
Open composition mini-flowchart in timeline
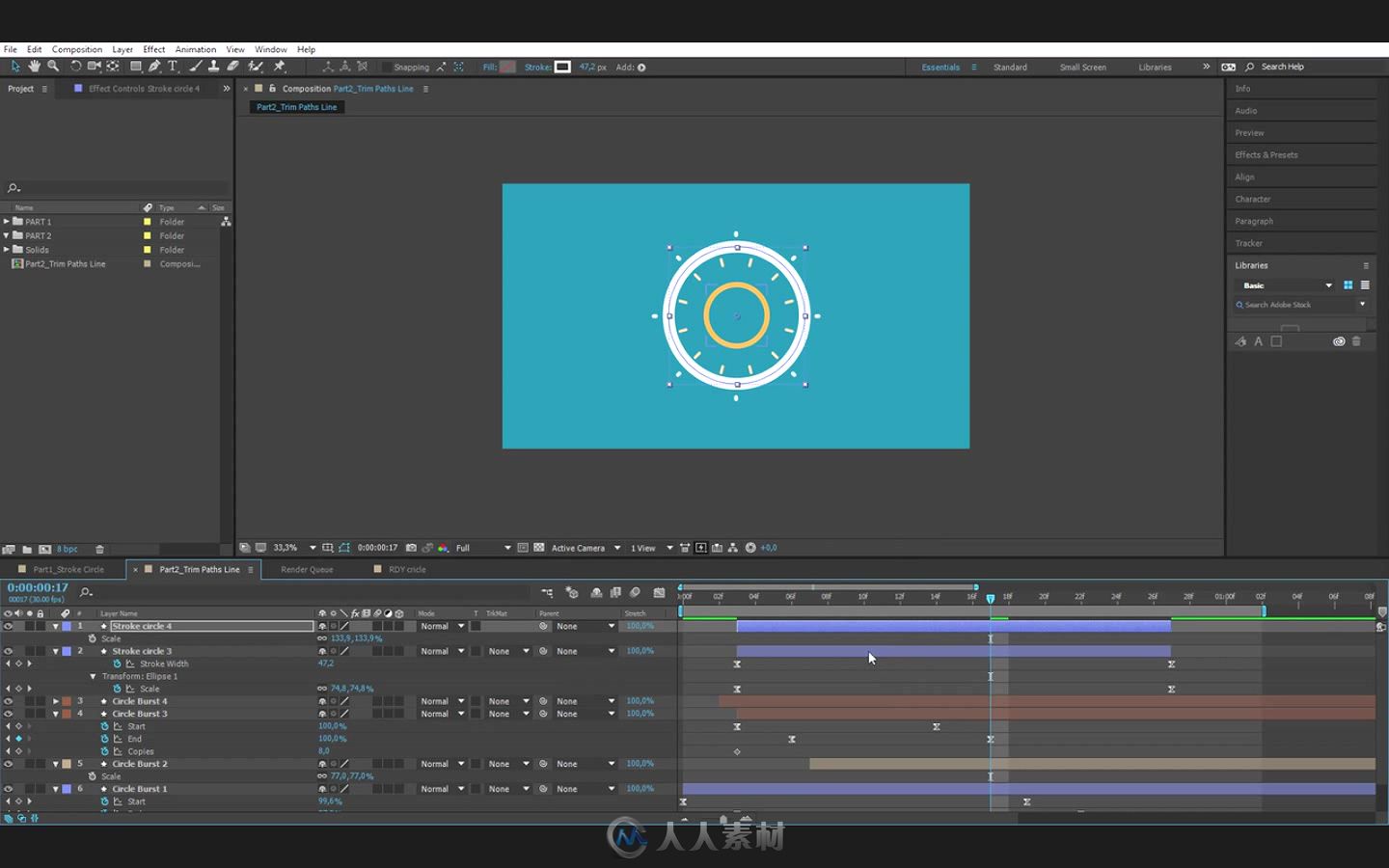click(x=547, y=592)
